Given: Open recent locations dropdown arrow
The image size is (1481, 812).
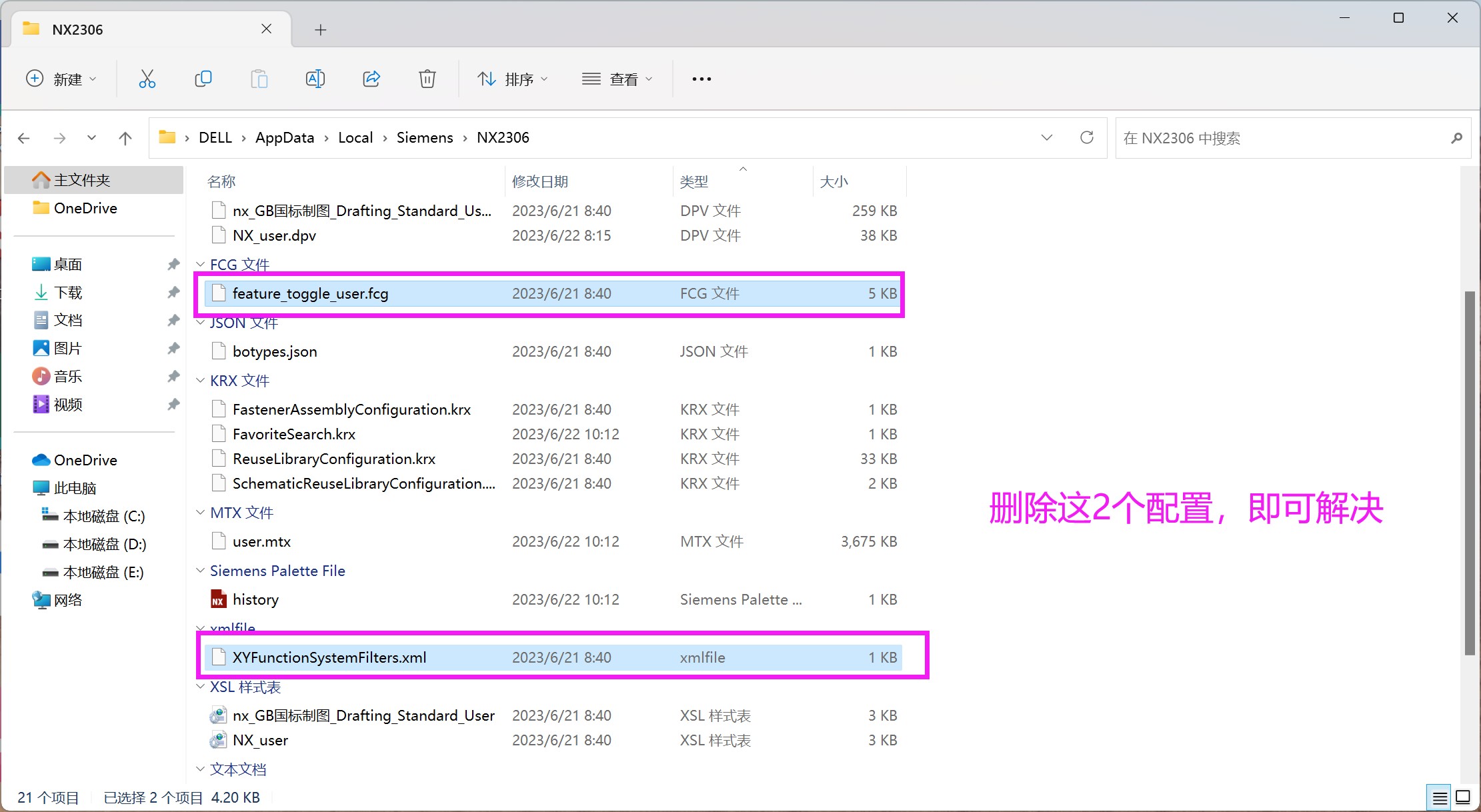Looking at the screenshot, I should point(91,138).
